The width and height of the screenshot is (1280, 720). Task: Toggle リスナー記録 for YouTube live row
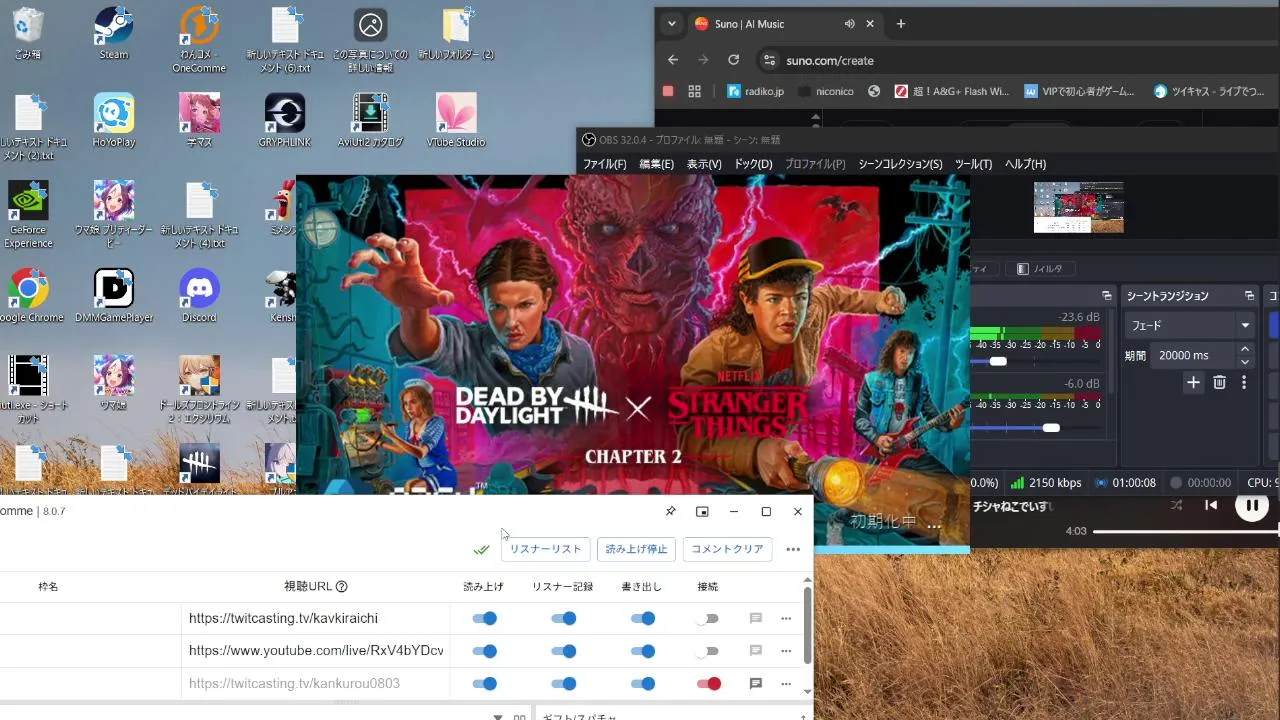point(564,651)
